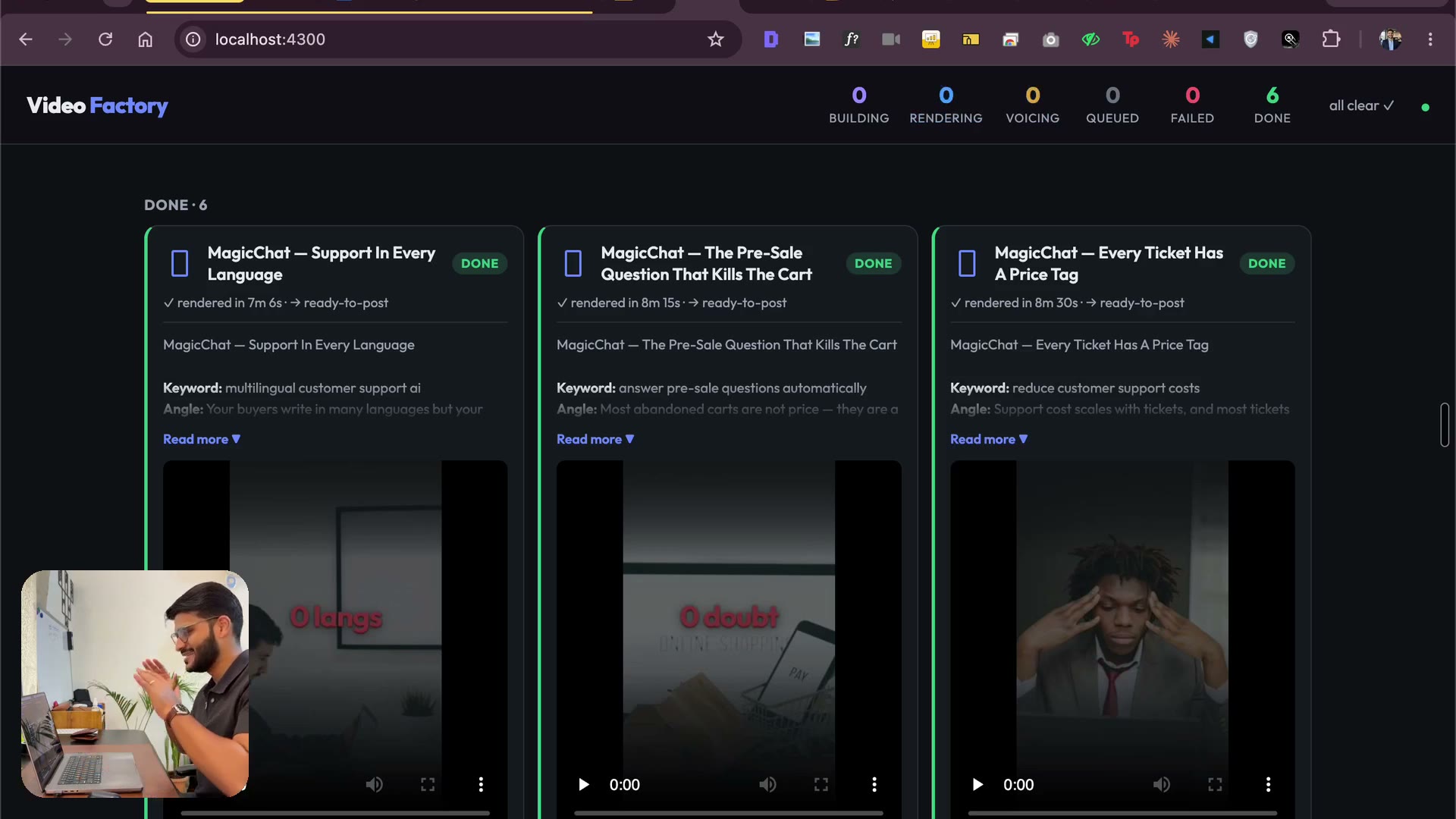
Task: Click DONE badge on Pre-Sale Question card
Action: pos(873,263)
